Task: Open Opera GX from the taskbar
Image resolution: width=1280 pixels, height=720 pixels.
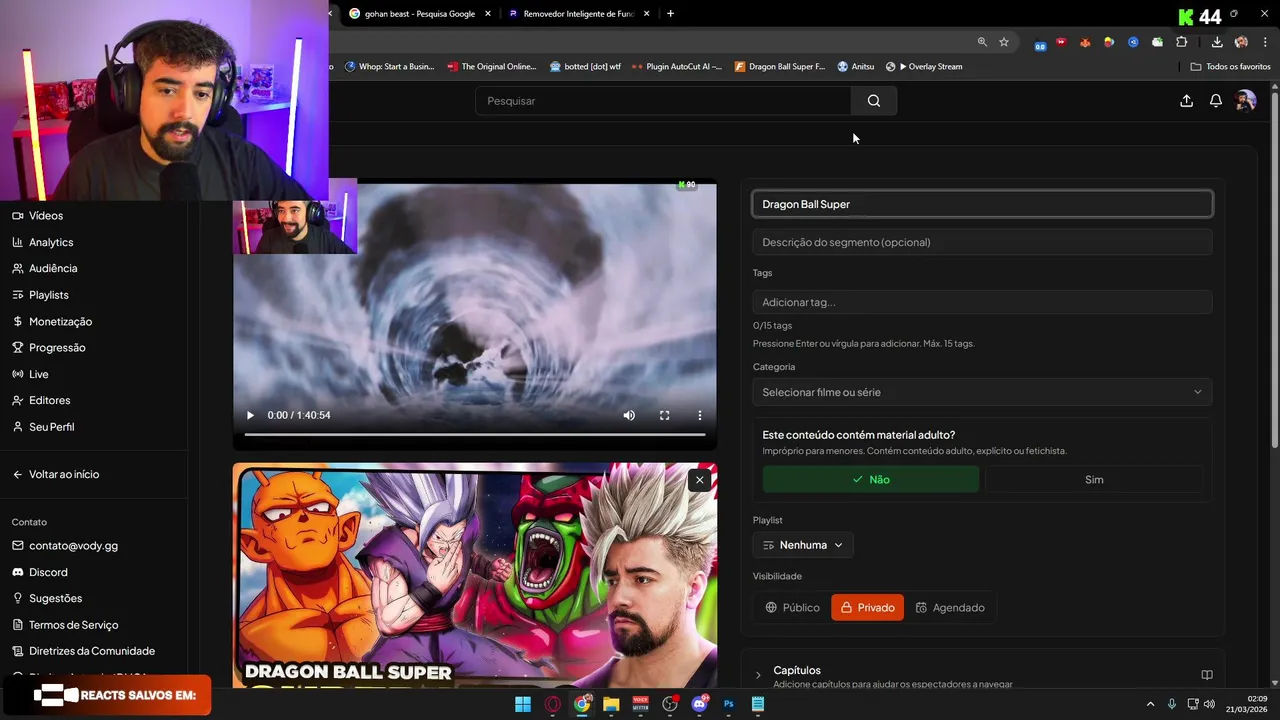Action: [553, 704]
